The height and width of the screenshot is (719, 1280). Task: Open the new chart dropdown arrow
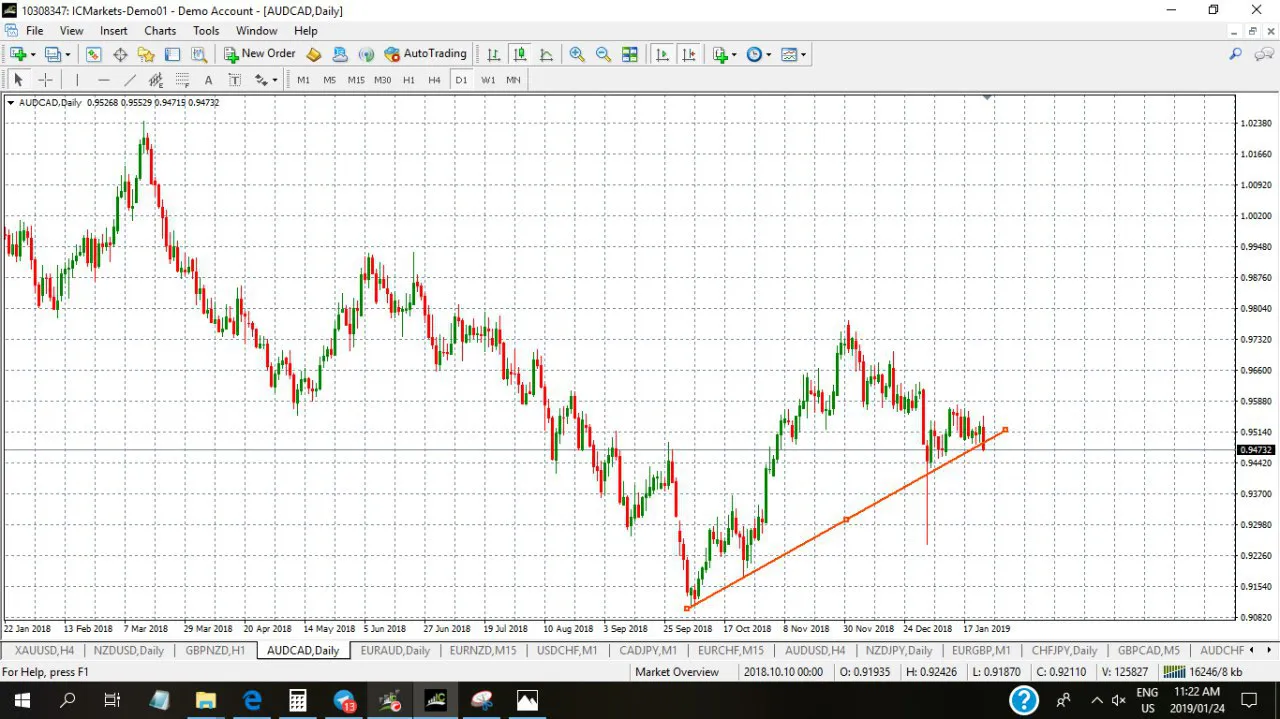pos(33,55)
